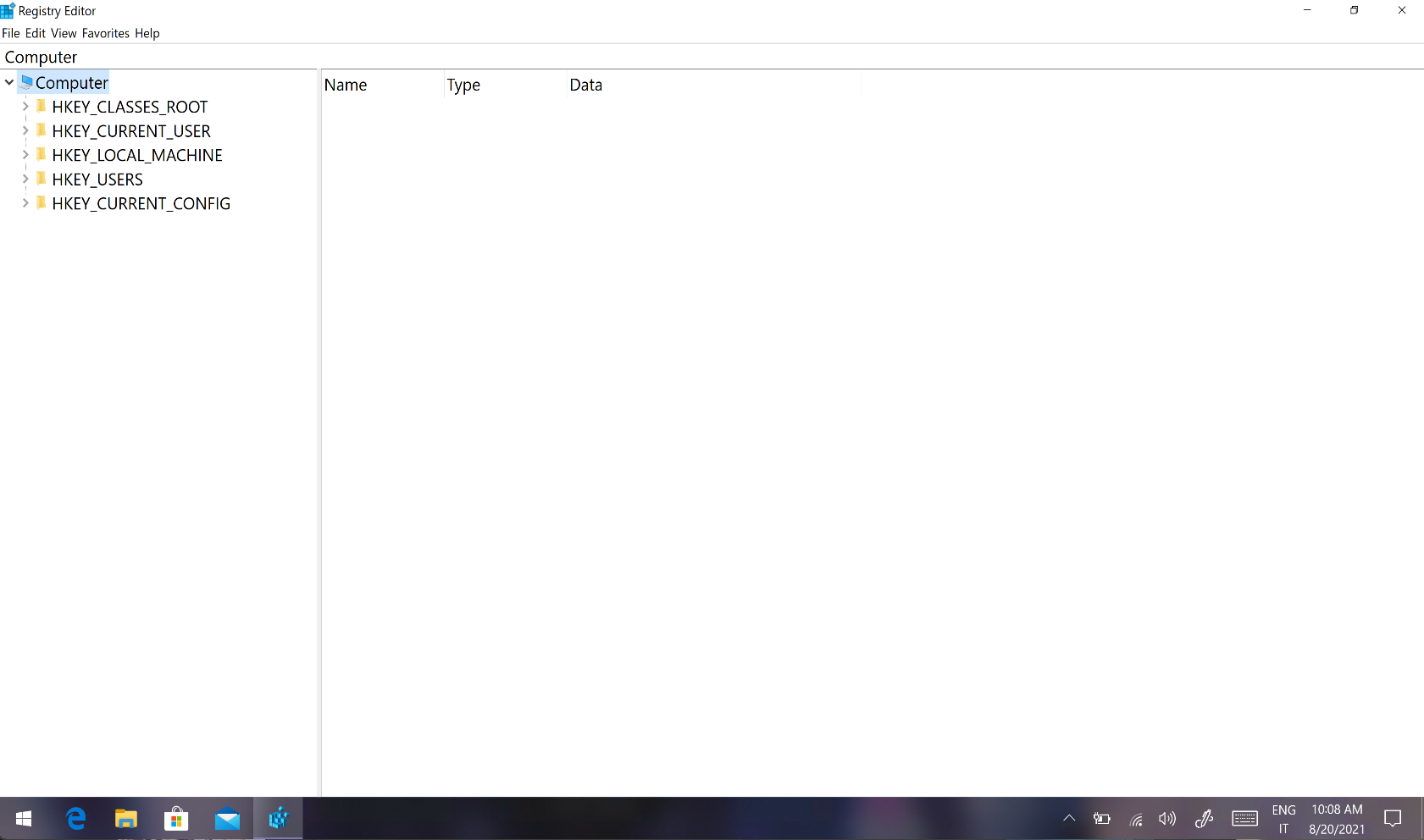
Task: Open the View menu
Action: point(64,33)
